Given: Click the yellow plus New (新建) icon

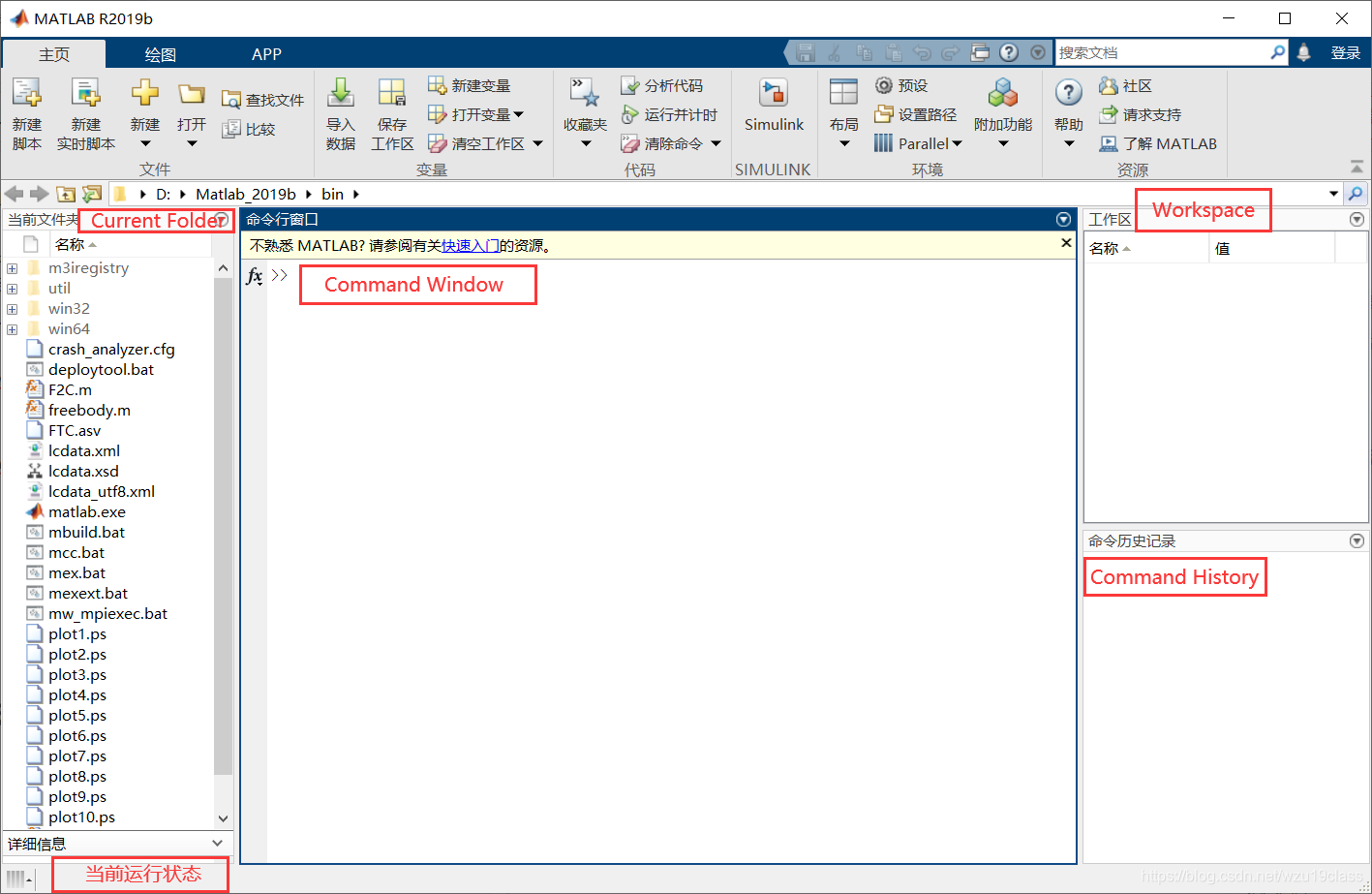Looking at the screenshot, I should pos(145,93).
